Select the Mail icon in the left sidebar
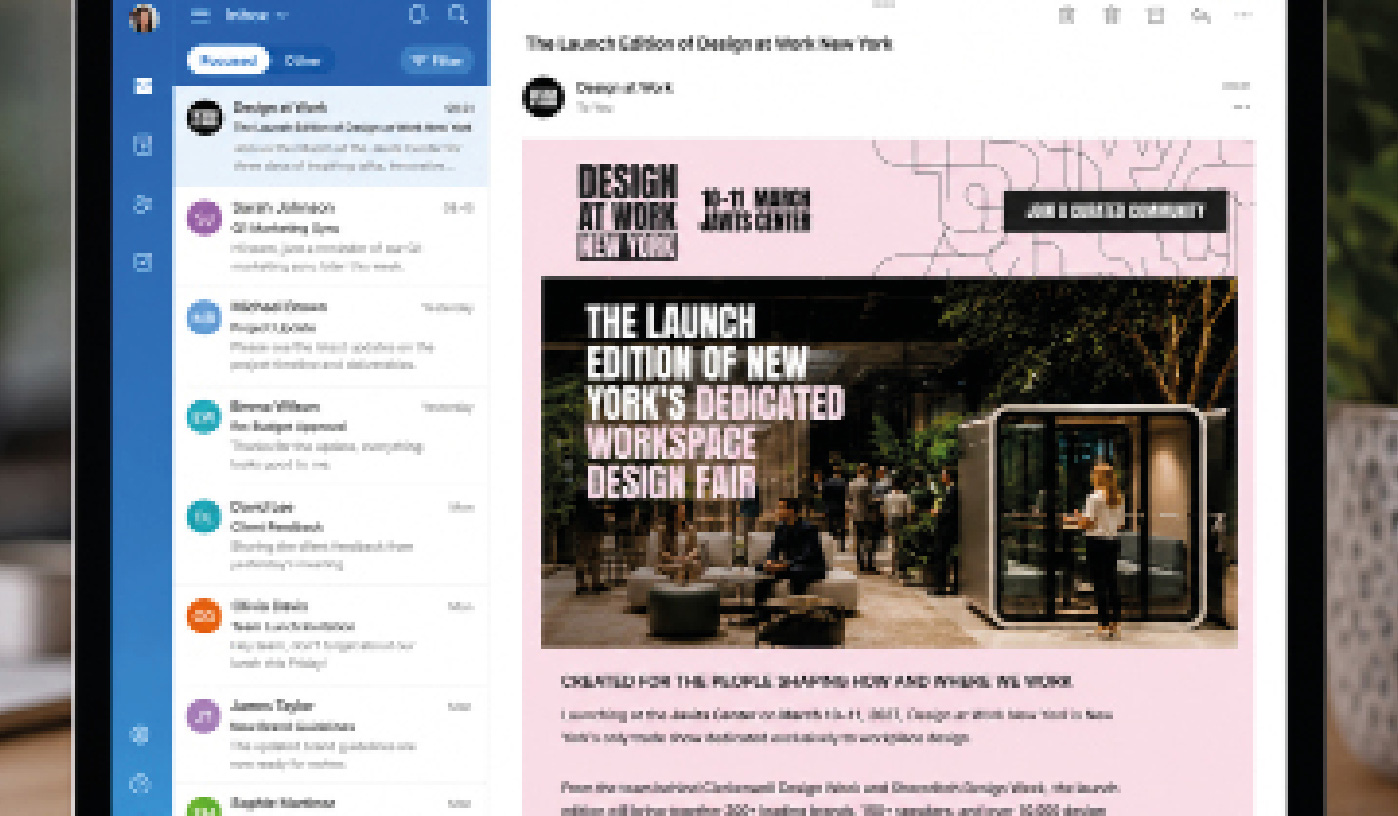 coord(142,87)
